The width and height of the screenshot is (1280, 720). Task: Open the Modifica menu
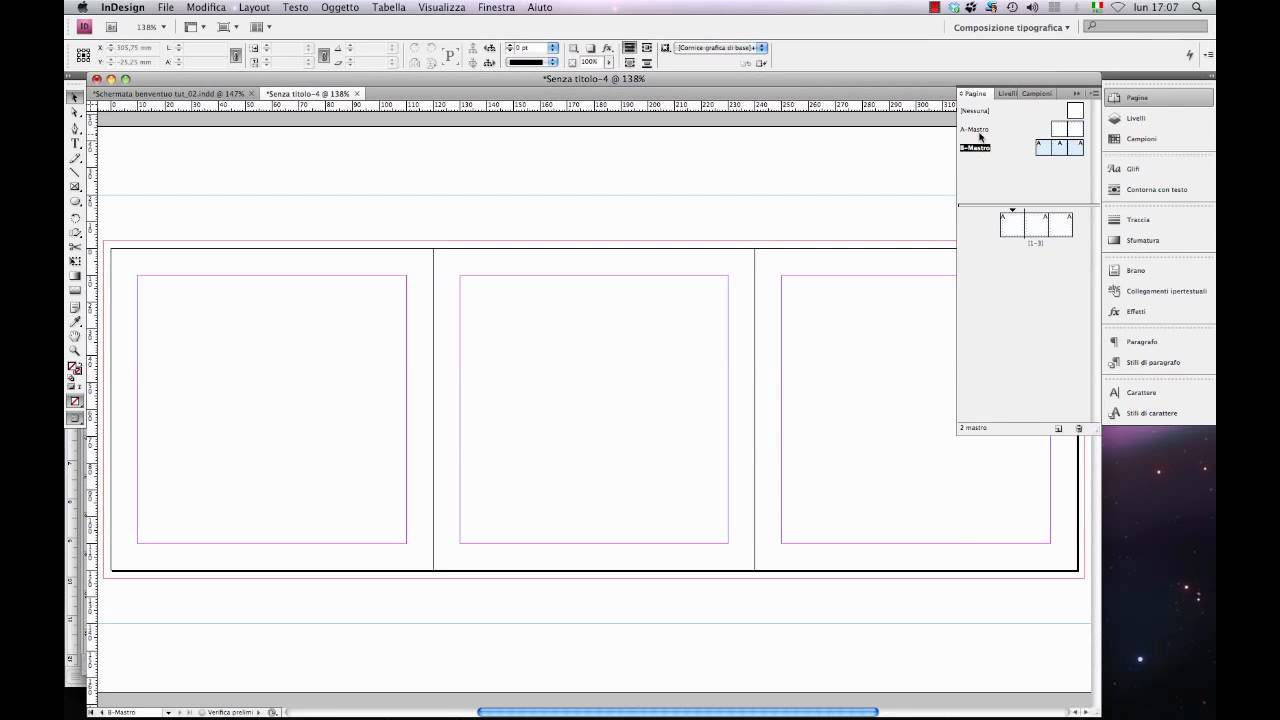[x=206, y=7]
